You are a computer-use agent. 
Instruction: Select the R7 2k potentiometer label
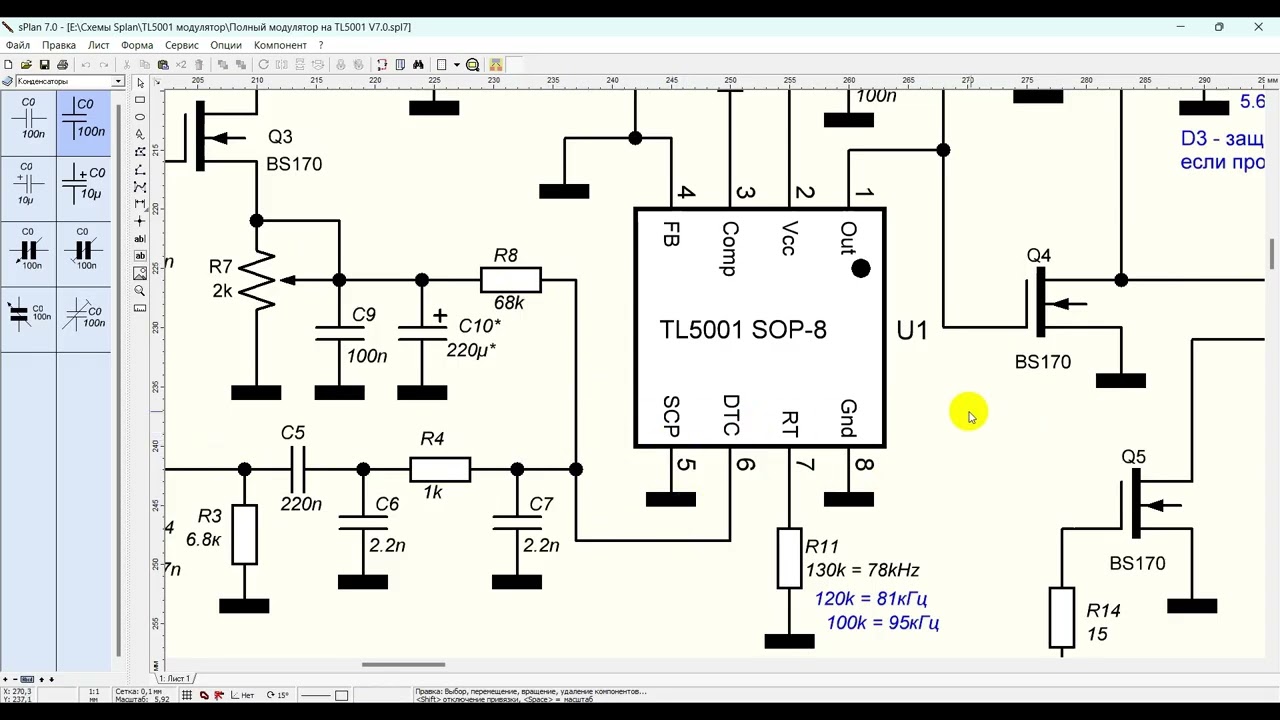click(221, 279)
